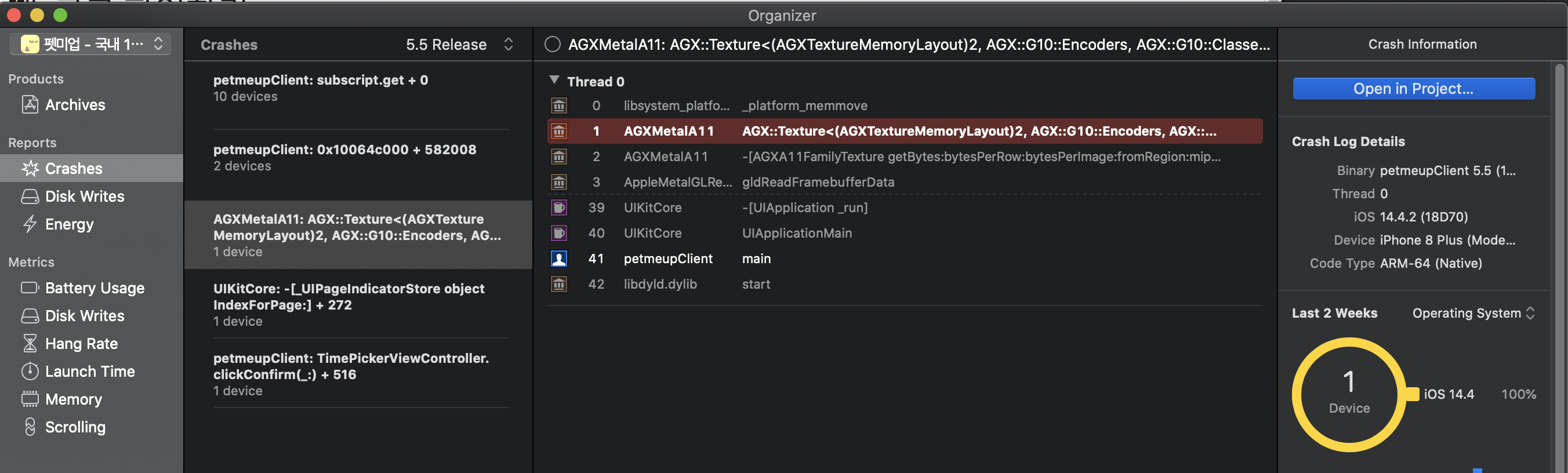1568x473 pixels.
Task: Select Crashes under Reports
Action: pyautogui.click(x=91, y=169)
